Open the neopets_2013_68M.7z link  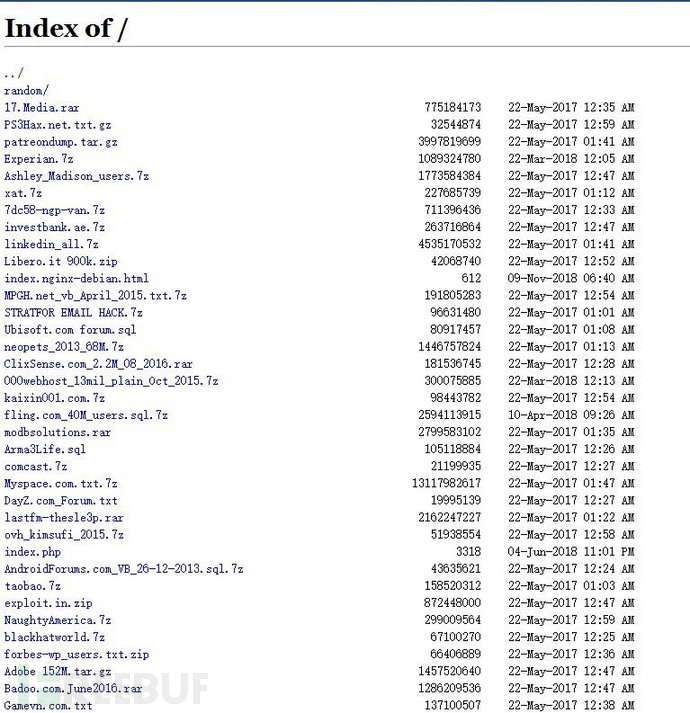pyautogui.click(x=64, y=347)
